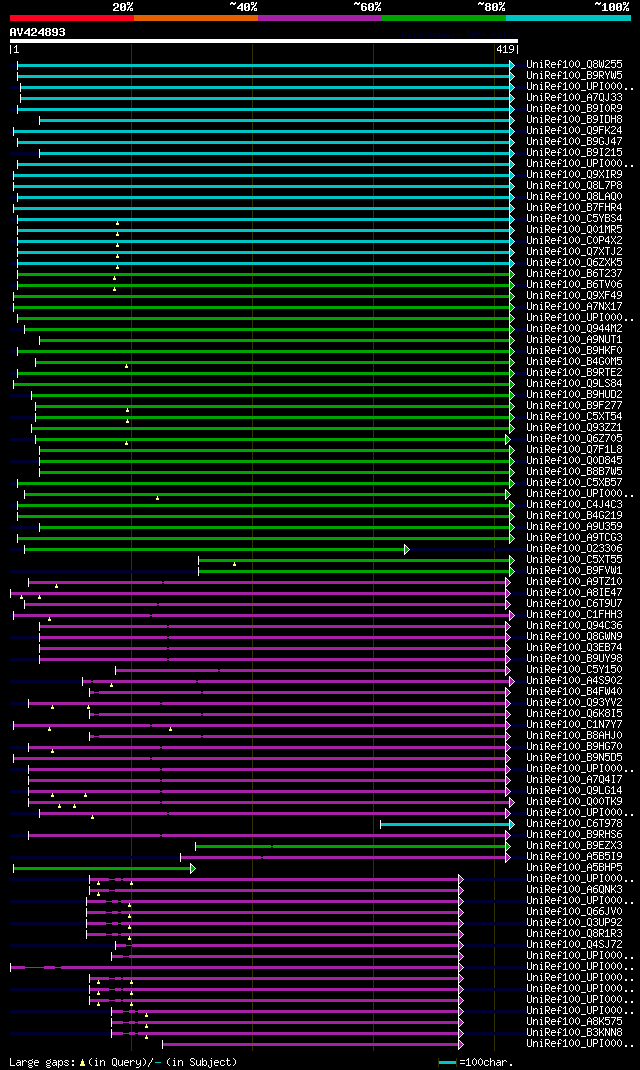Select the UniRef100_Q66JV0 label
Screen dimensions: 640x1070
(x=574, y=912)
